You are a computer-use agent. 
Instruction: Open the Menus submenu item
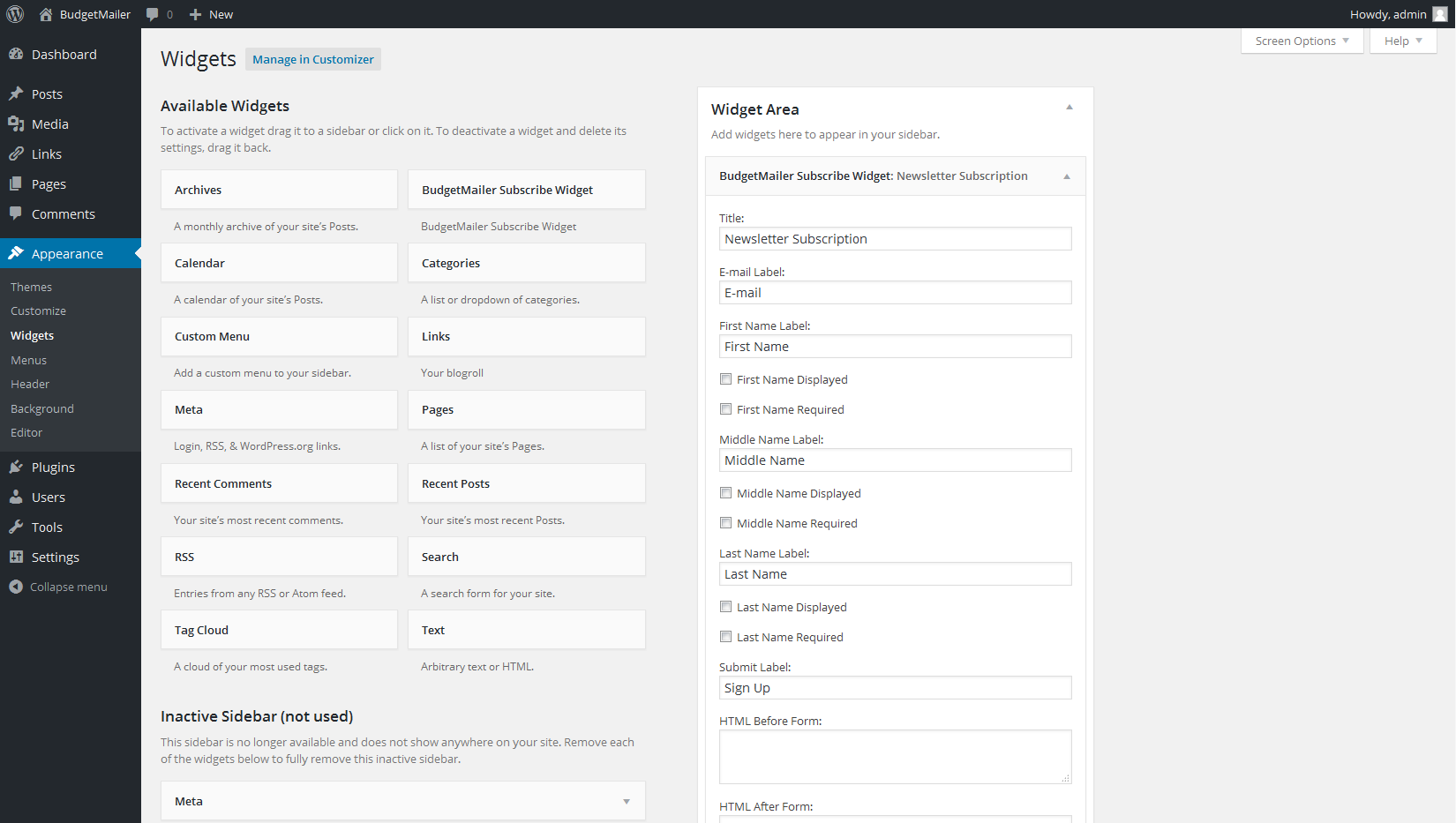[x=28, y=360]
